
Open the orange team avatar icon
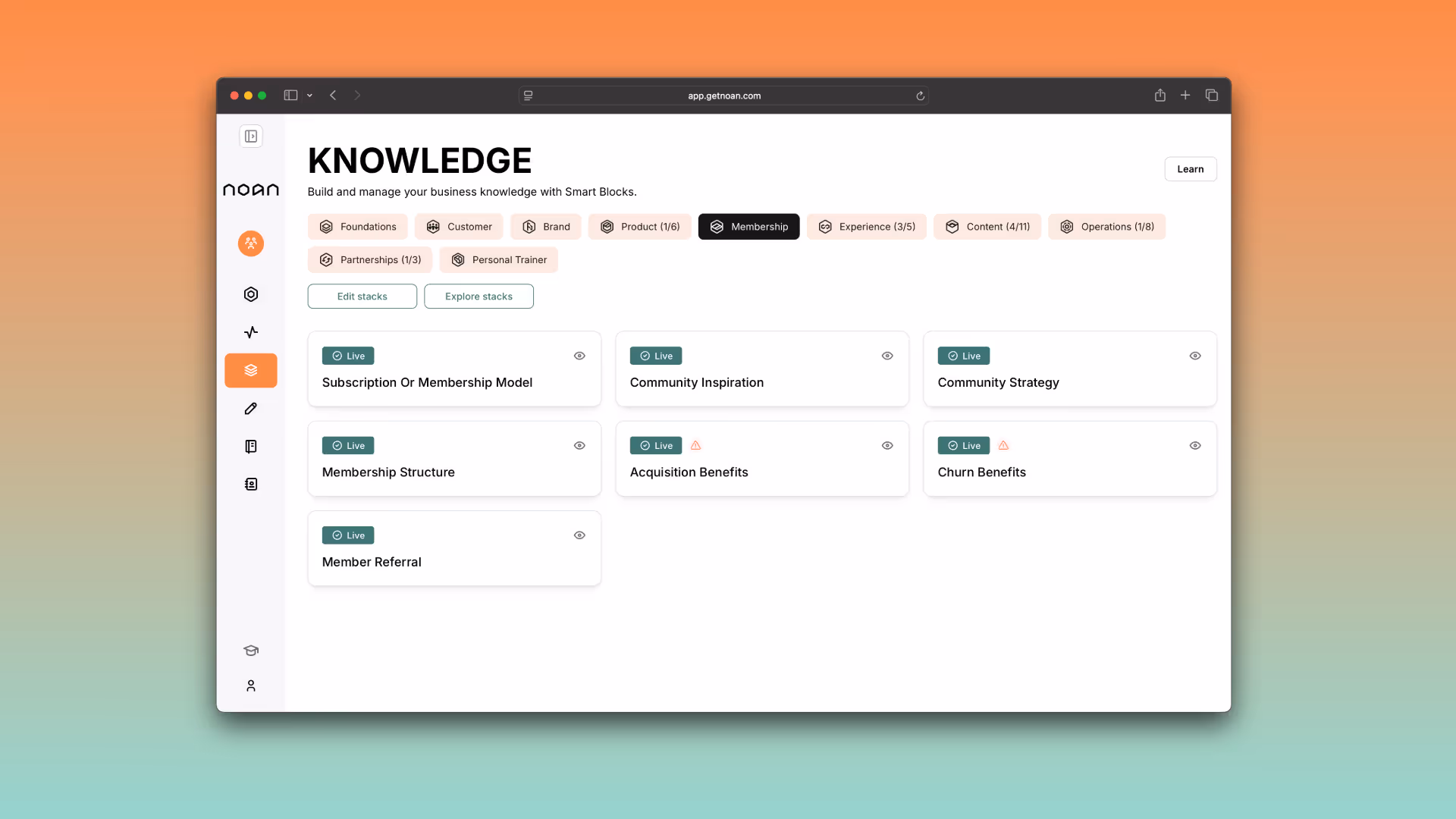click(x=251, y=243)
